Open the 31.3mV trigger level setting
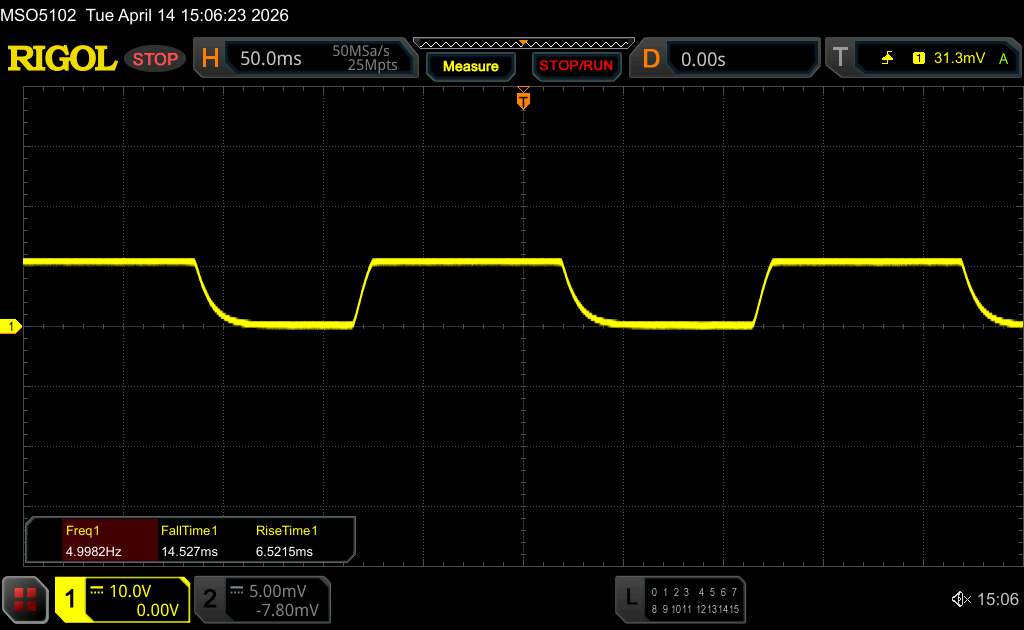 959,59
